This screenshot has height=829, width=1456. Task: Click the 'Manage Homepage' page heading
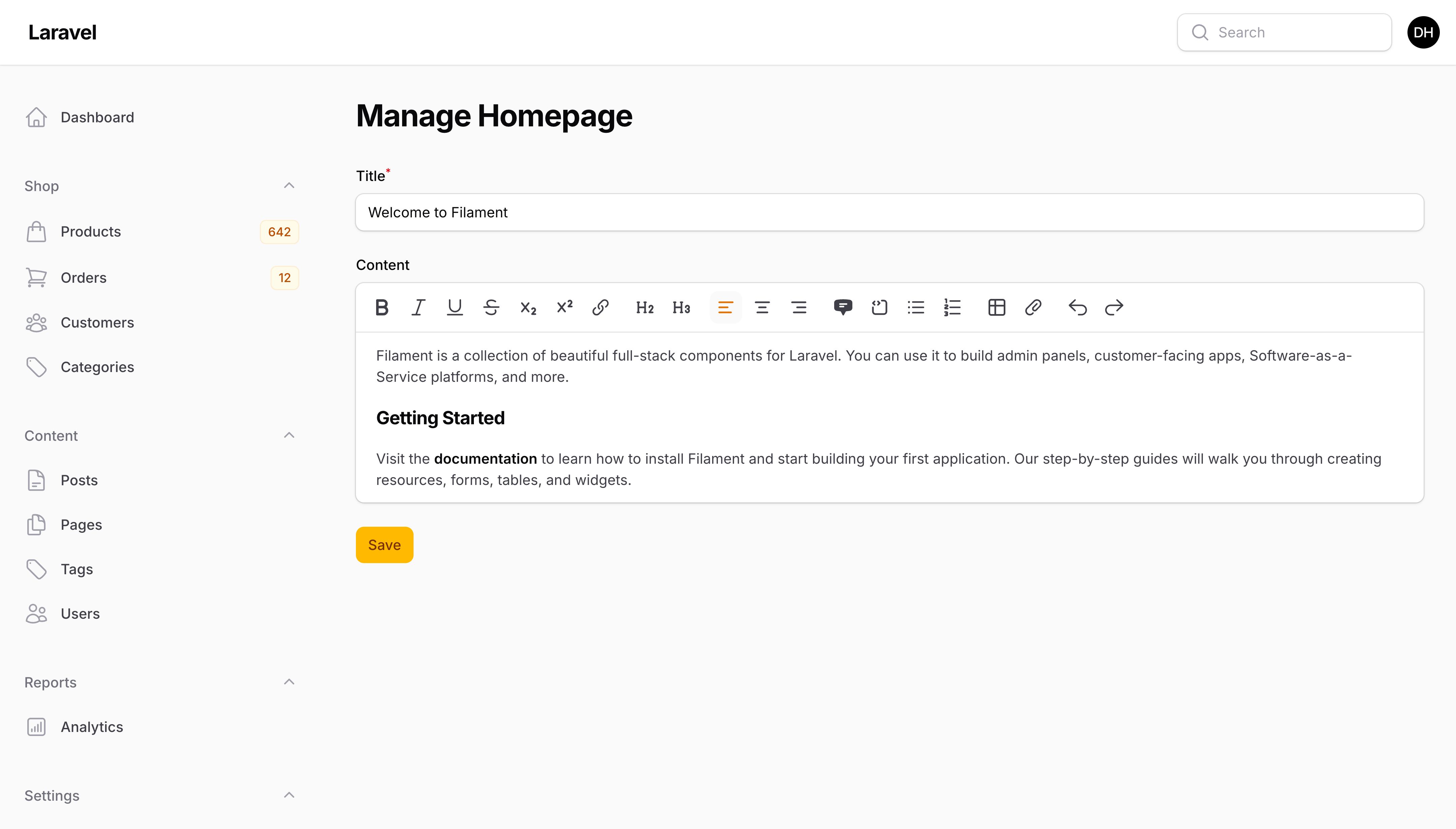[x=494, y=116]
